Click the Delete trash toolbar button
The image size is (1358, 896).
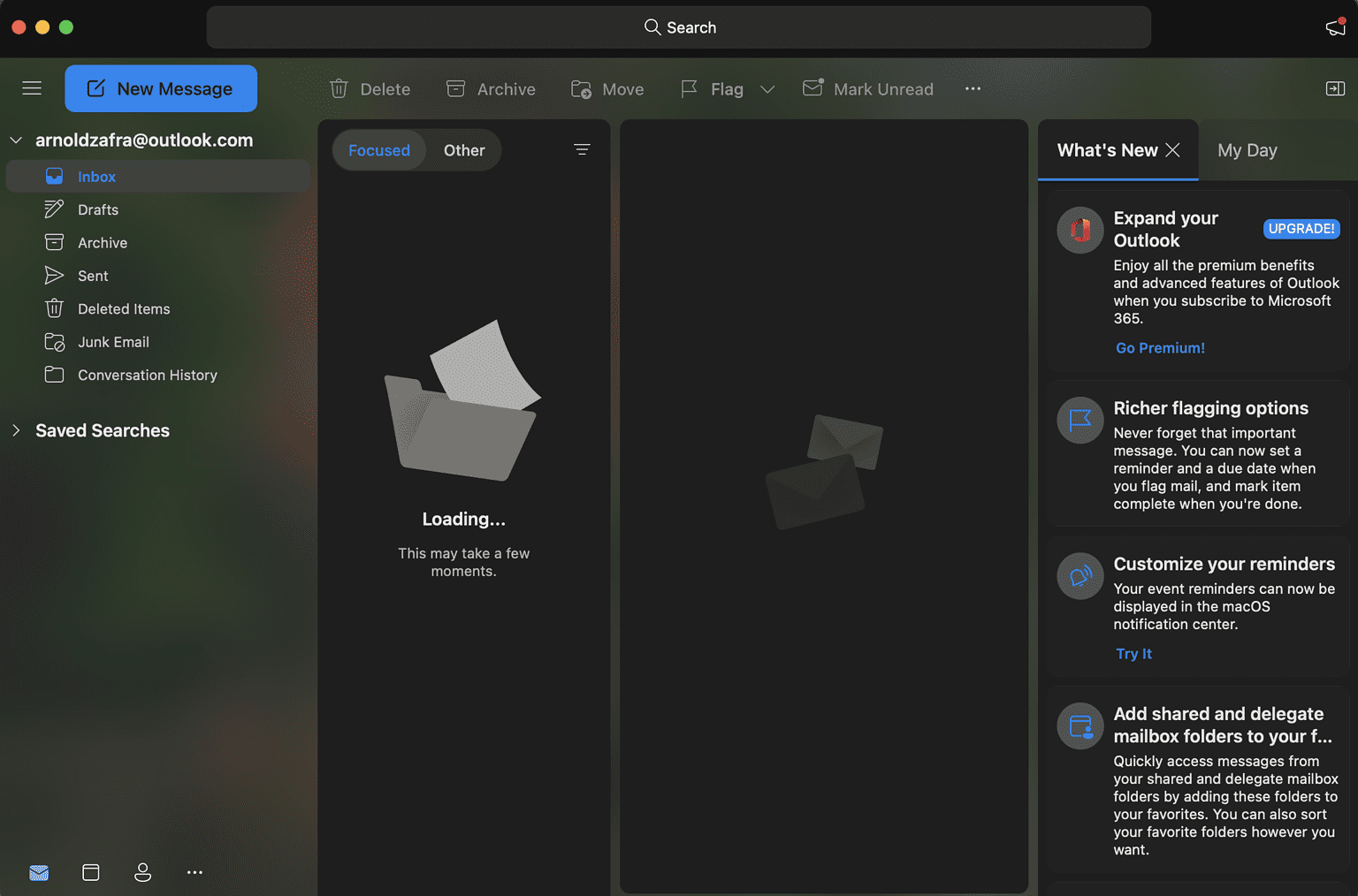[370, 89]
